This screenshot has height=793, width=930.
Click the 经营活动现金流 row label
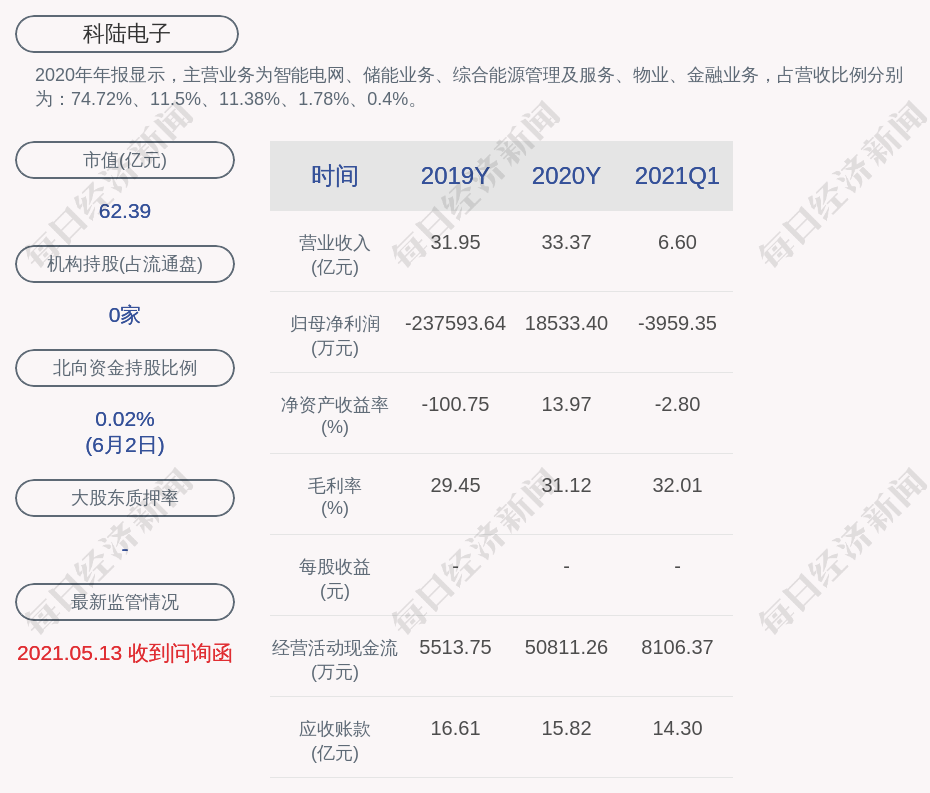335,660
